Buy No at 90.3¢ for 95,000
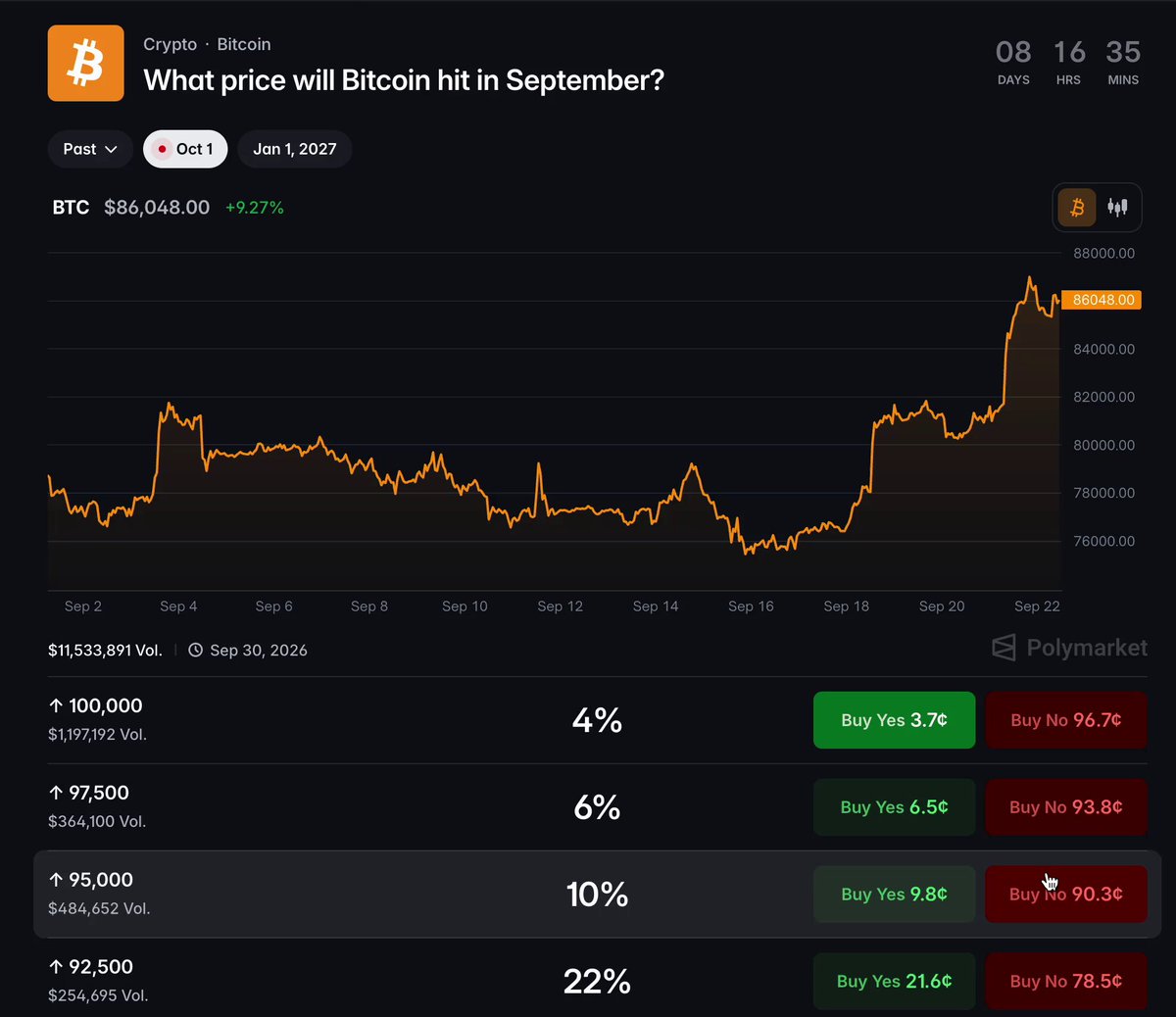 coord(1066,895)
